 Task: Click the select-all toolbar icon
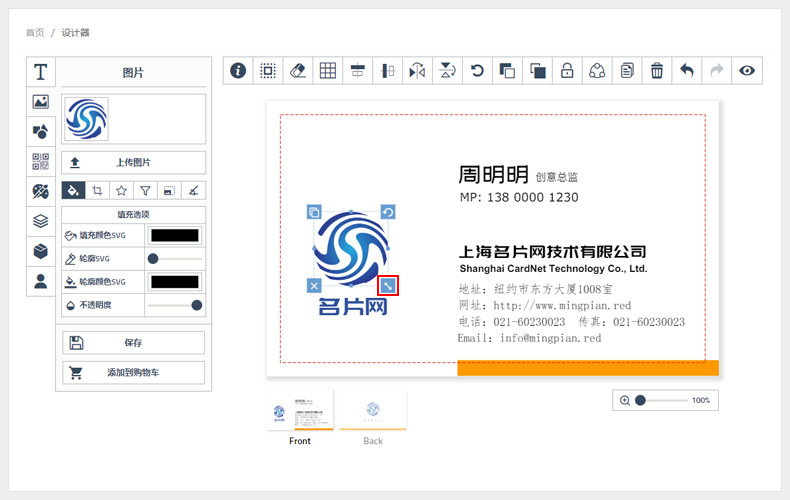coord(268,71)
